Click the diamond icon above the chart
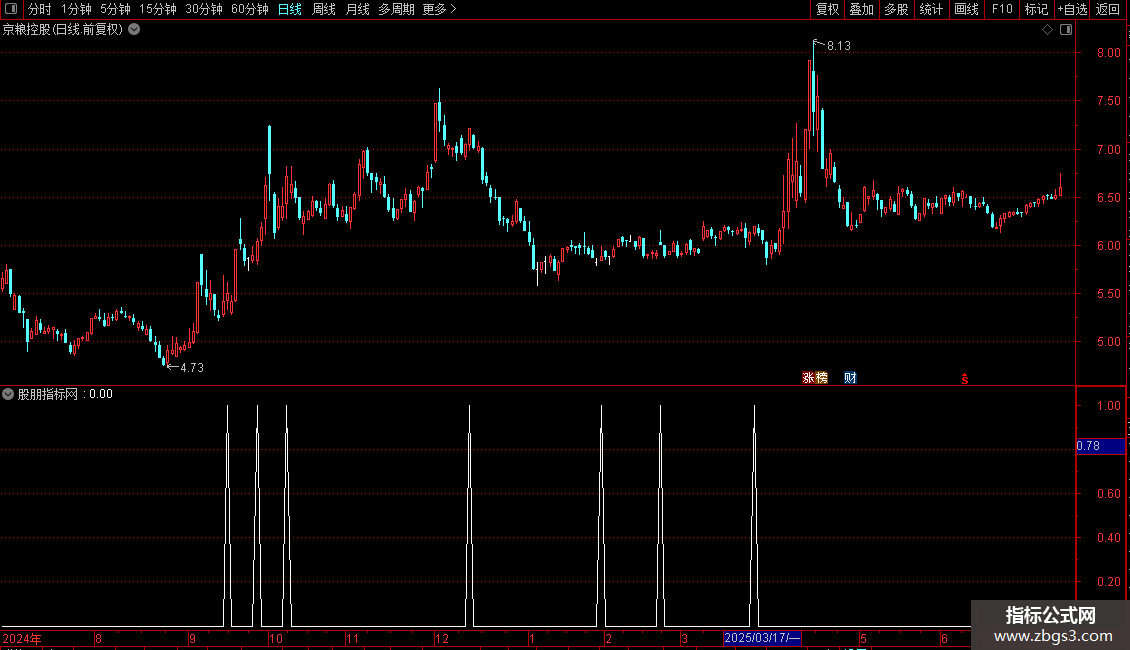This screenshot has width=1130, height=650. click(1048, 30)
